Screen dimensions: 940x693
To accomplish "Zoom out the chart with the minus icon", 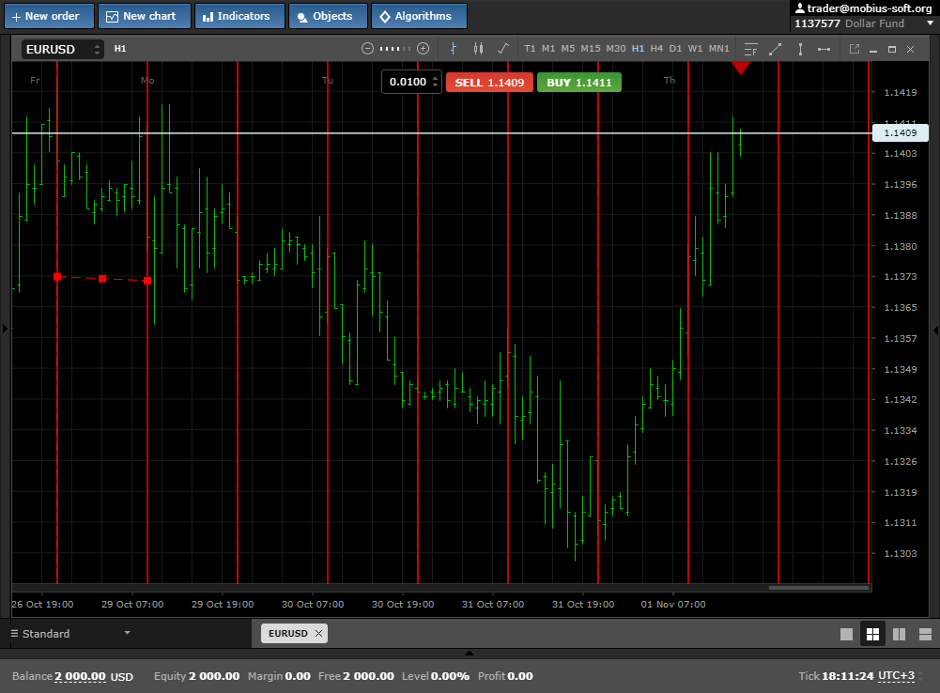I will tap(367, 49).
